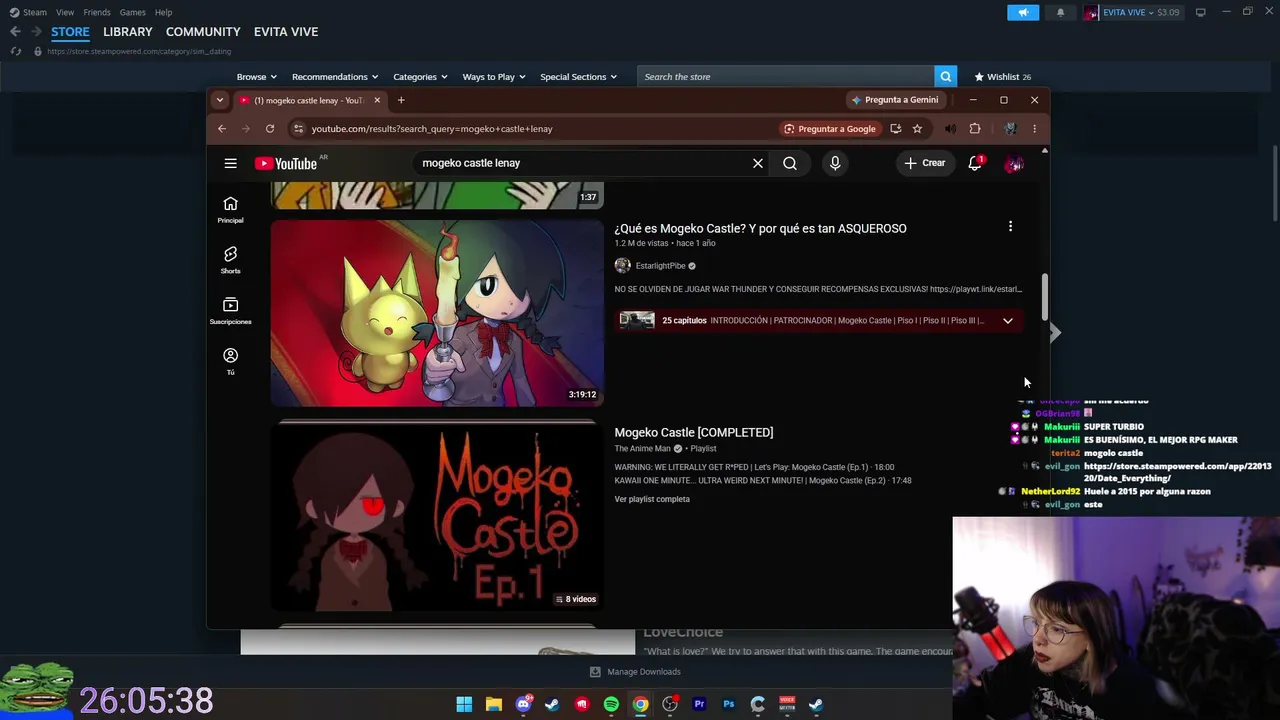Open a new Chrome tab with plus button

(x=401, y=100)
